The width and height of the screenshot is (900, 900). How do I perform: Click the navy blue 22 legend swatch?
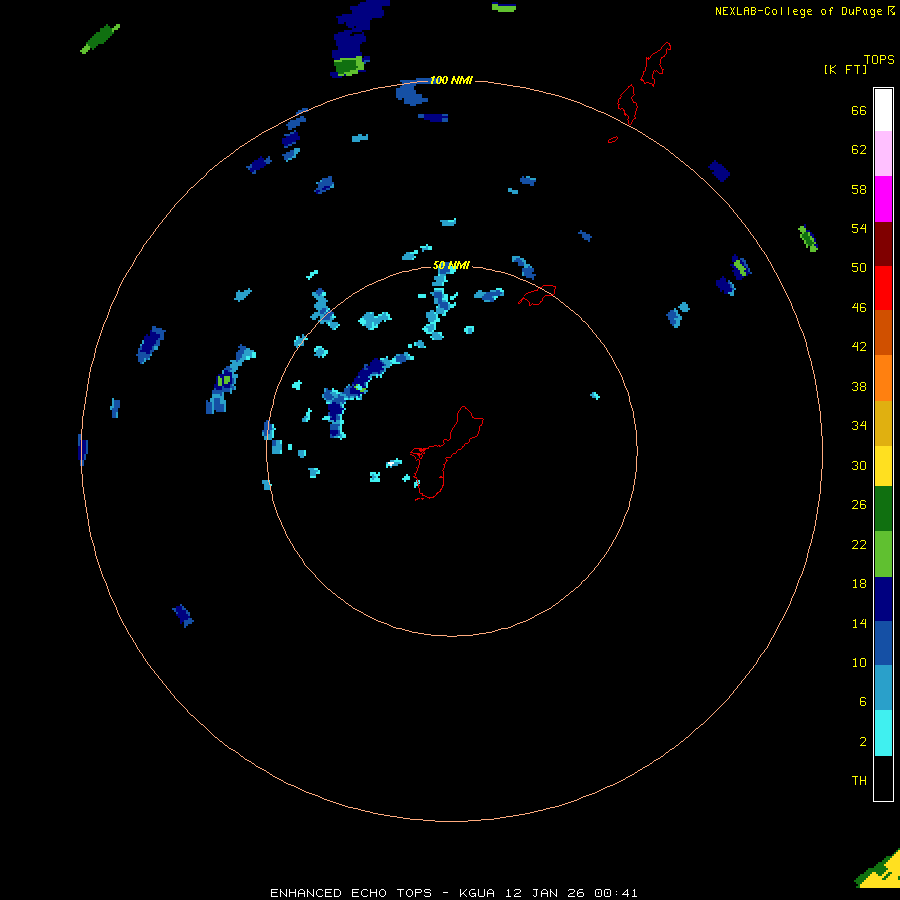[x=883, y=599]
